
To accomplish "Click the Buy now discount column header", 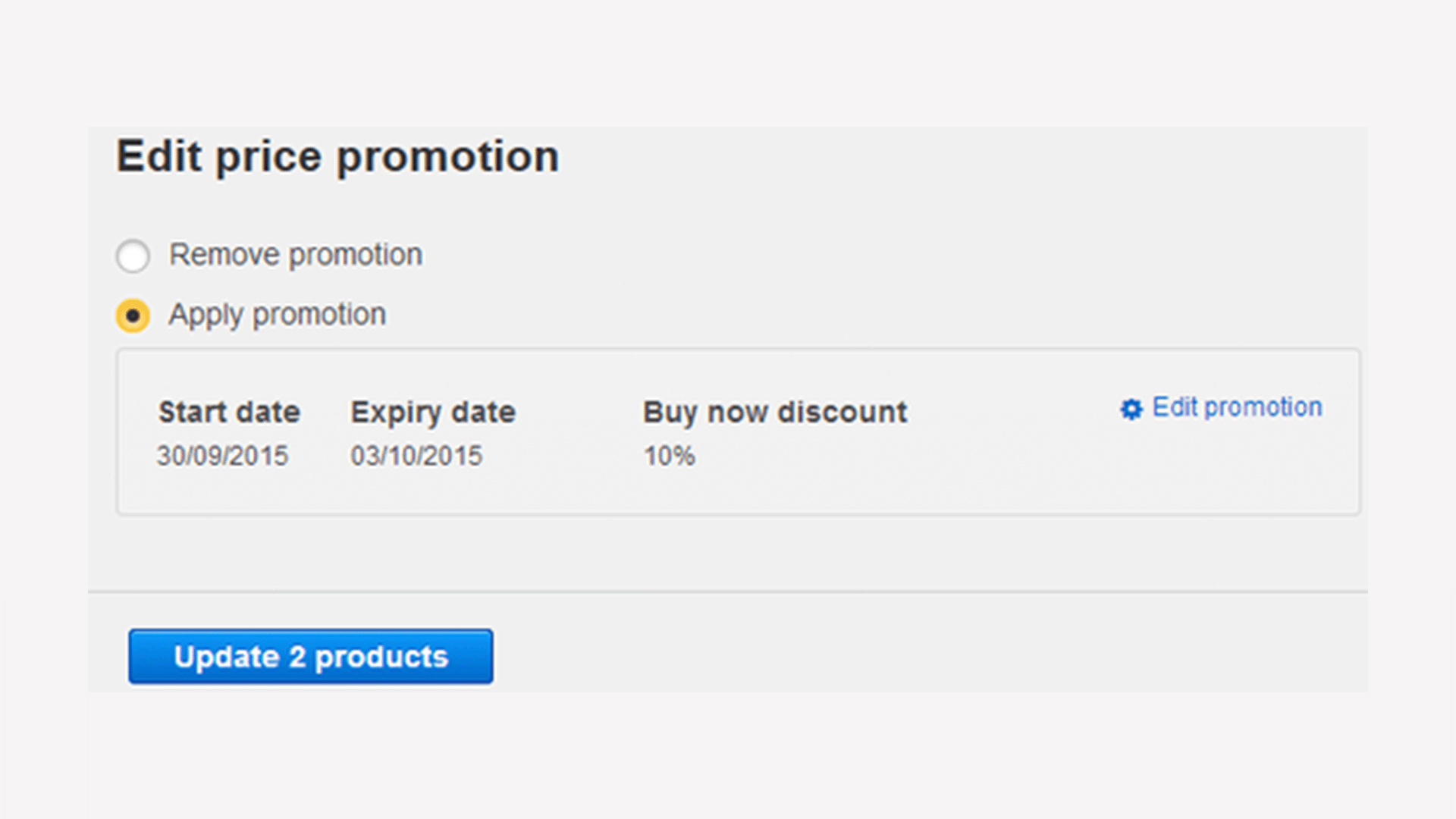I will tap(774, 412).
